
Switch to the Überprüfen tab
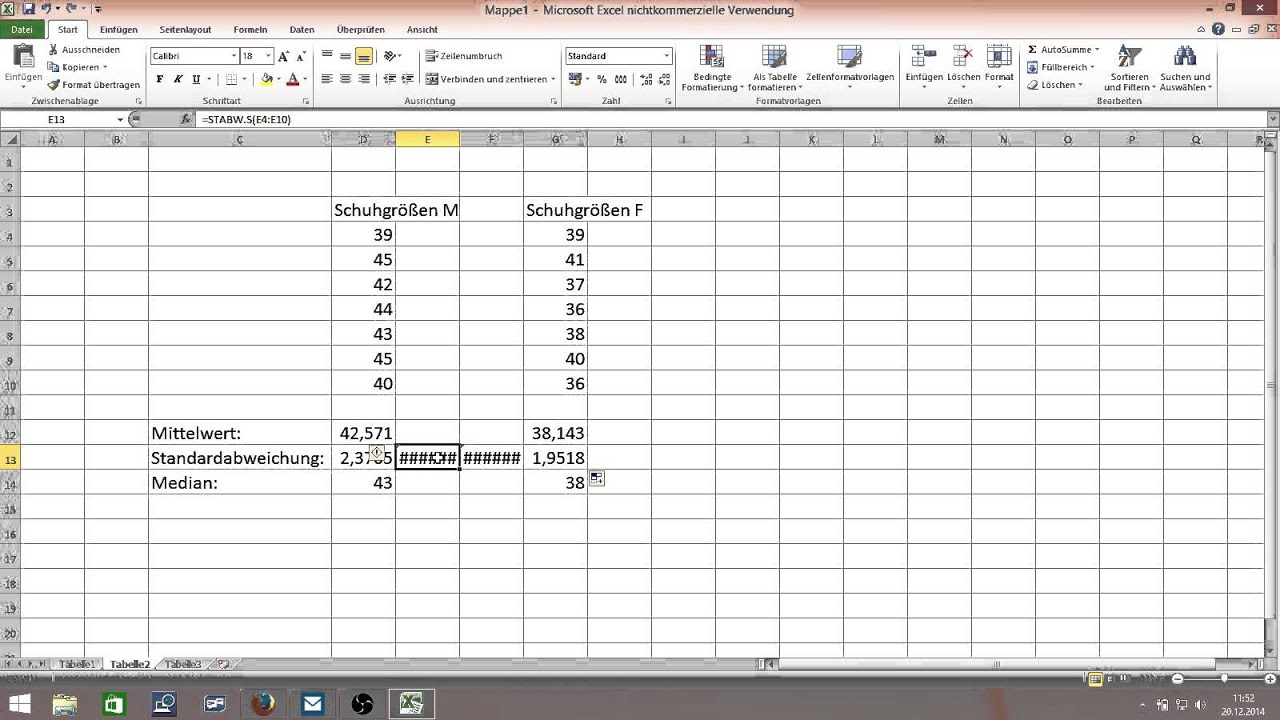pos(361,30)
